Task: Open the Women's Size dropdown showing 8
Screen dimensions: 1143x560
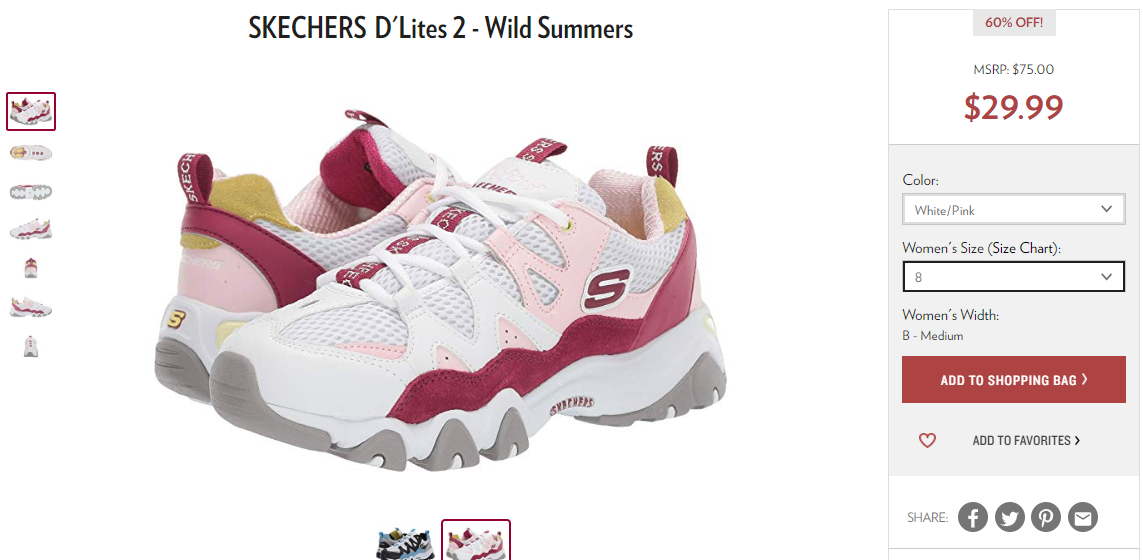Action: [x=1013, y=277]
